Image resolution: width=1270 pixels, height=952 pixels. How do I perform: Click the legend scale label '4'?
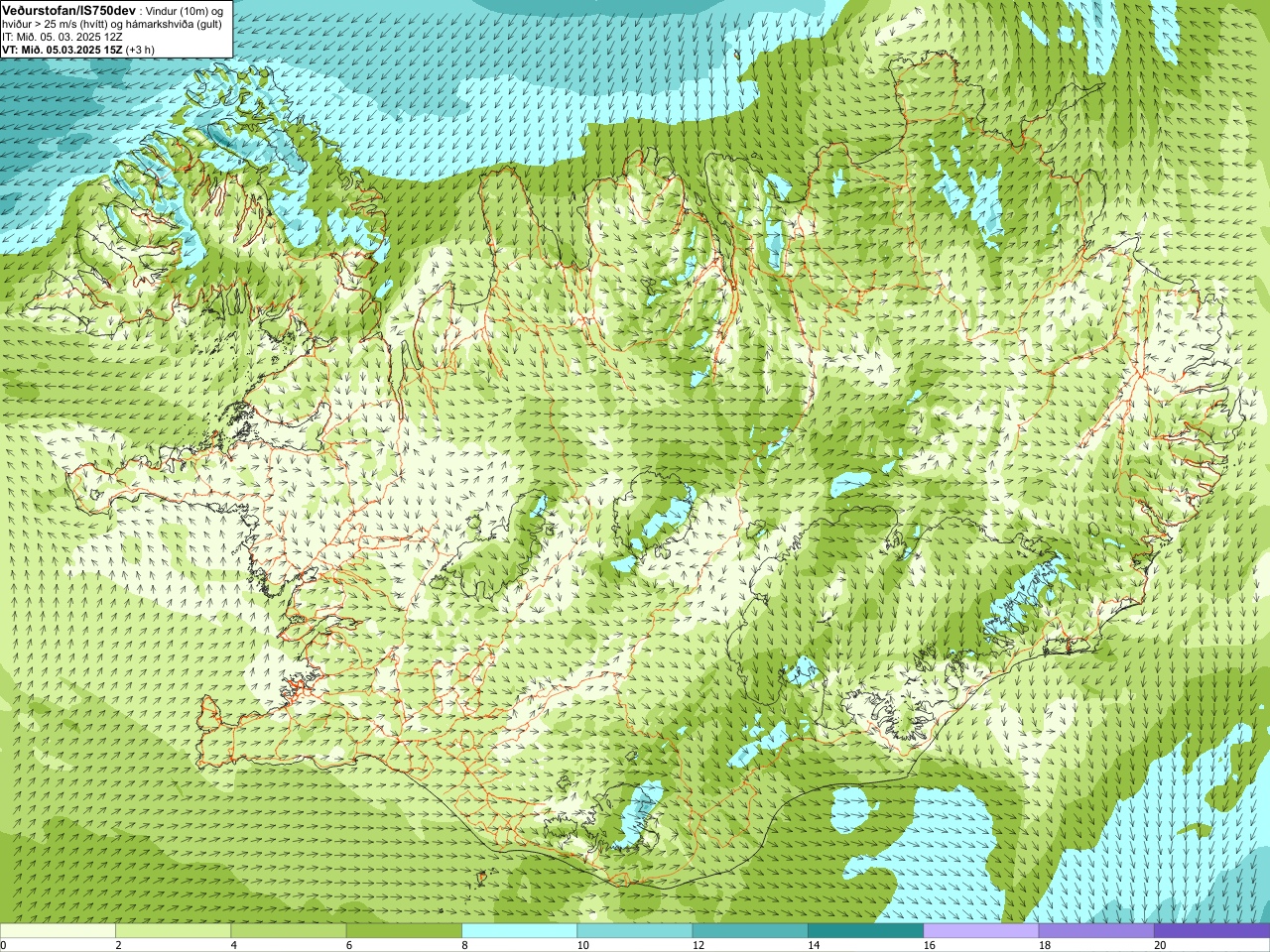pyautogui.click(x=234, y=945)
